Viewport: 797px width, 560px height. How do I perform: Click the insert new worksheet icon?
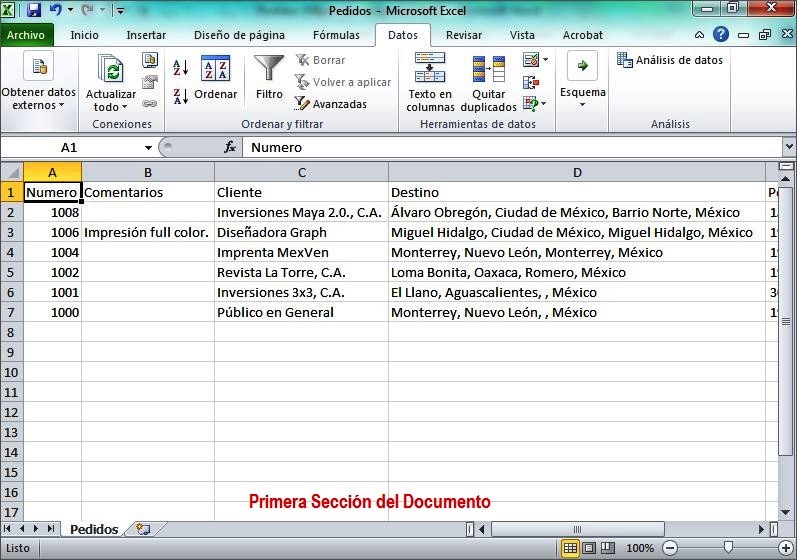pos(144,529)
